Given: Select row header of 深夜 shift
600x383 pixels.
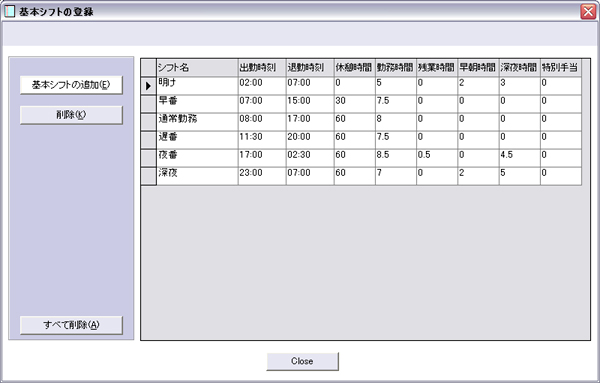Looking at the screenshot, I should tap(148, 176).
